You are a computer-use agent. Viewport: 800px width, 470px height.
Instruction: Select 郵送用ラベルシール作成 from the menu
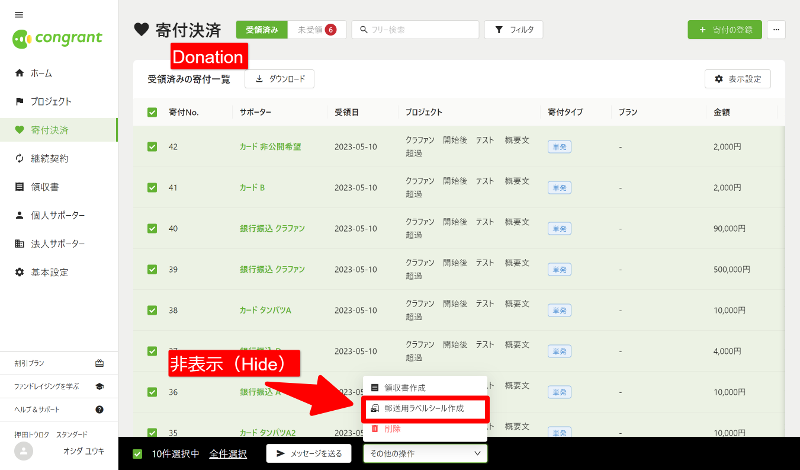pyautogui.click(x=425, y=409)
